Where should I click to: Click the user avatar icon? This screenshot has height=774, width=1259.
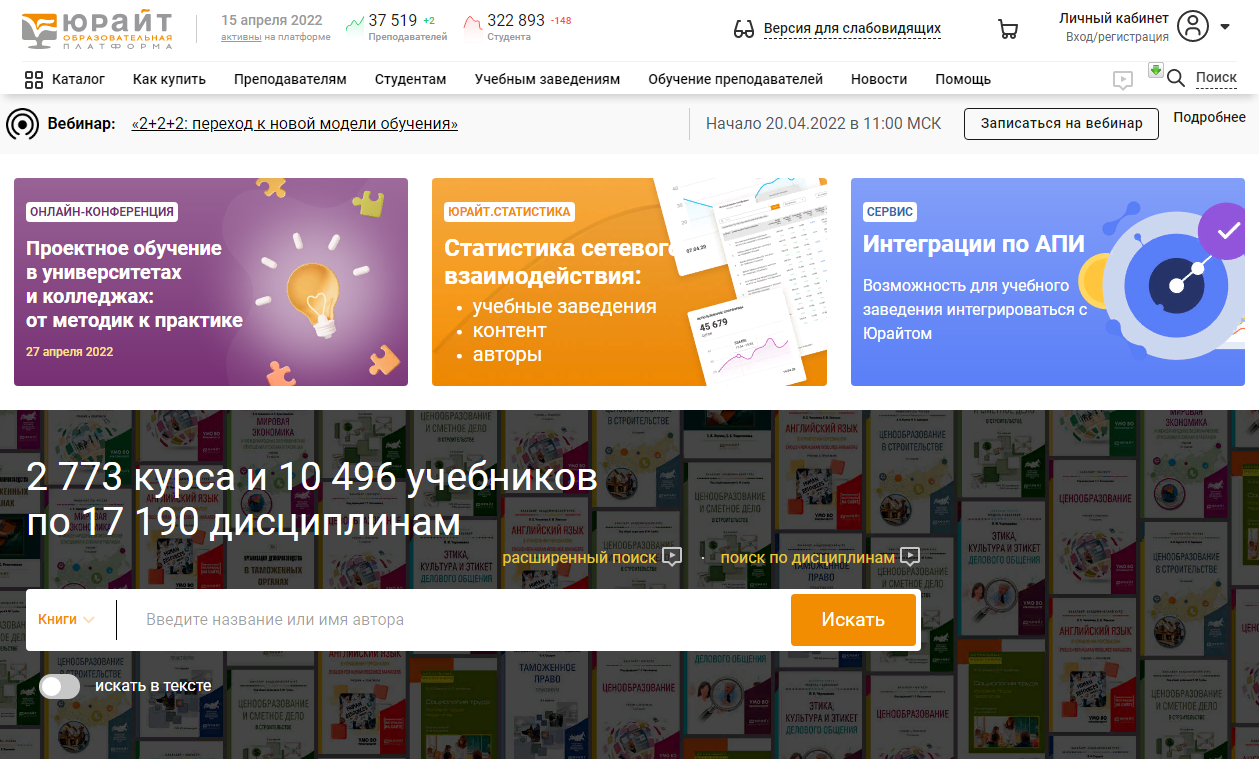1193,26
